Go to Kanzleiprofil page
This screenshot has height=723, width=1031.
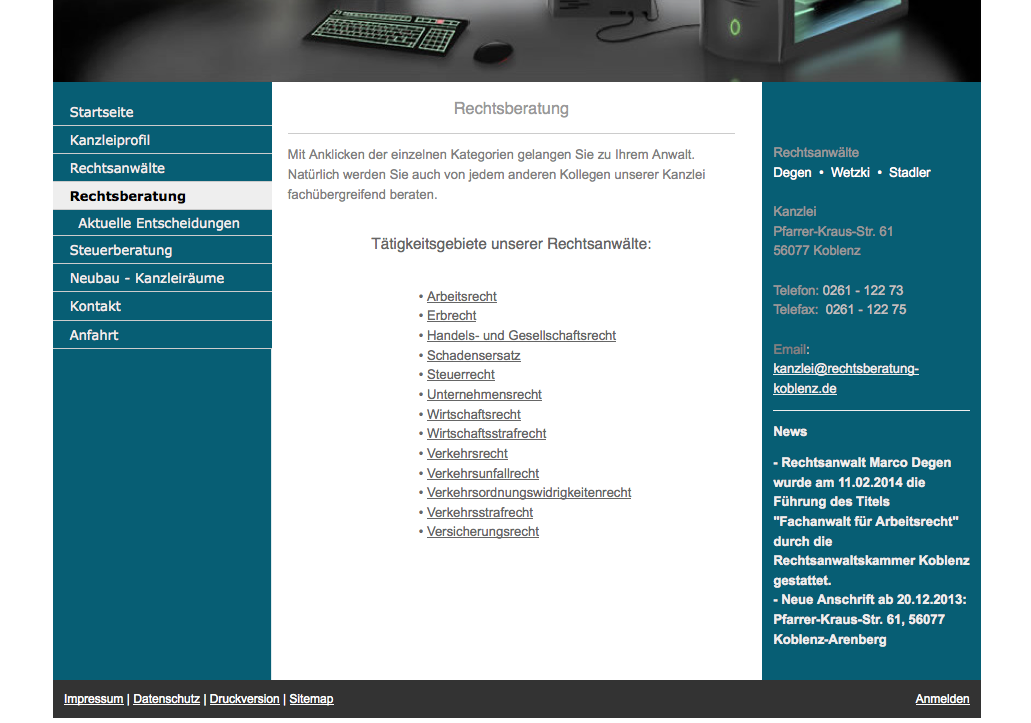(162, 140)
